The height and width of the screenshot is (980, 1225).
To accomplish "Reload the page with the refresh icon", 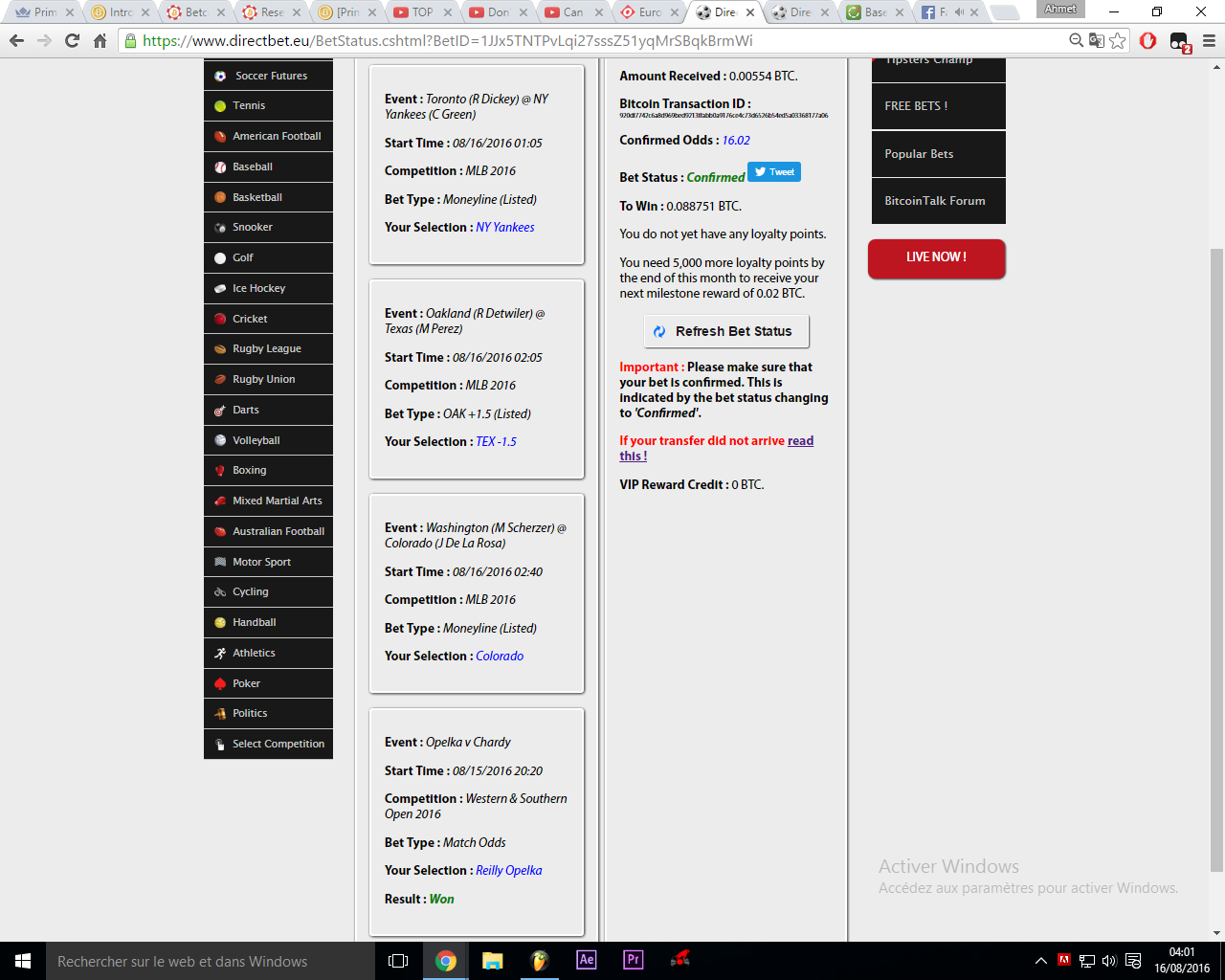I will pos(72,41).
